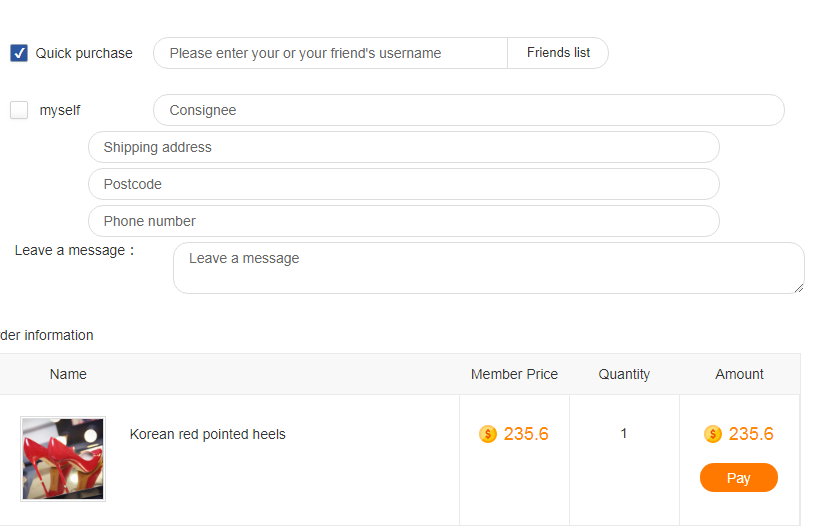
Task: Open the Friends list
Action: pyautogui.click(x=558, y=53)
